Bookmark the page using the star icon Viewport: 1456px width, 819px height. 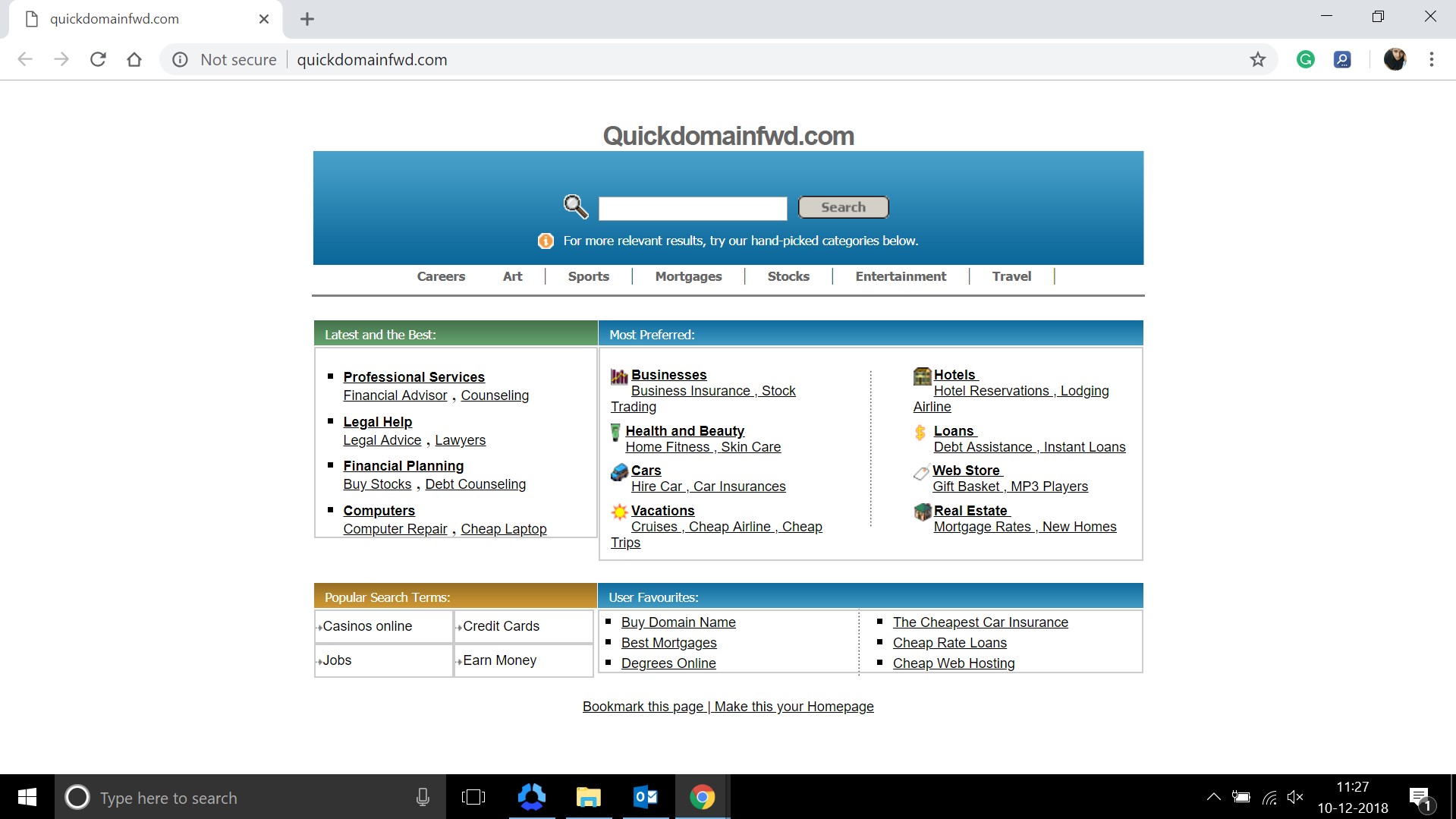point(1258,59)
